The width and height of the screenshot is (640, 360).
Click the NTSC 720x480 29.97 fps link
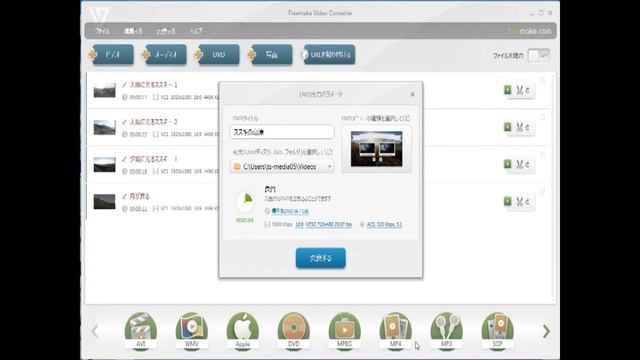click(x=329, y=224)
